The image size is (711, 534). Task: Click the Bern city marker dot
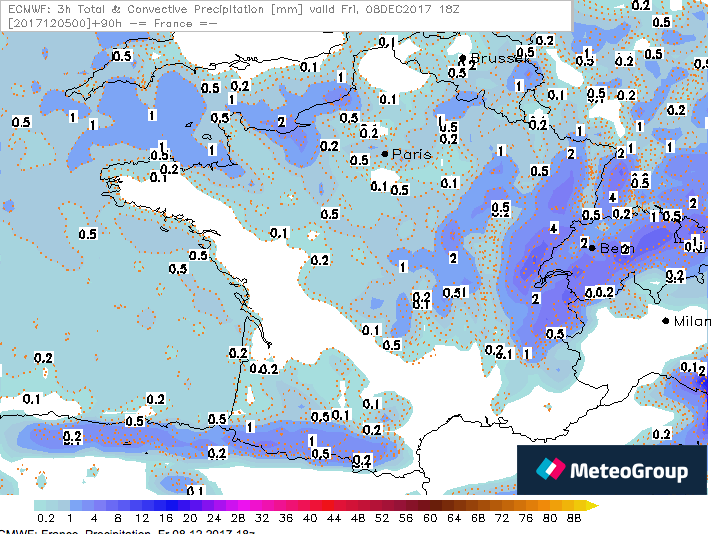pos(592,247)
